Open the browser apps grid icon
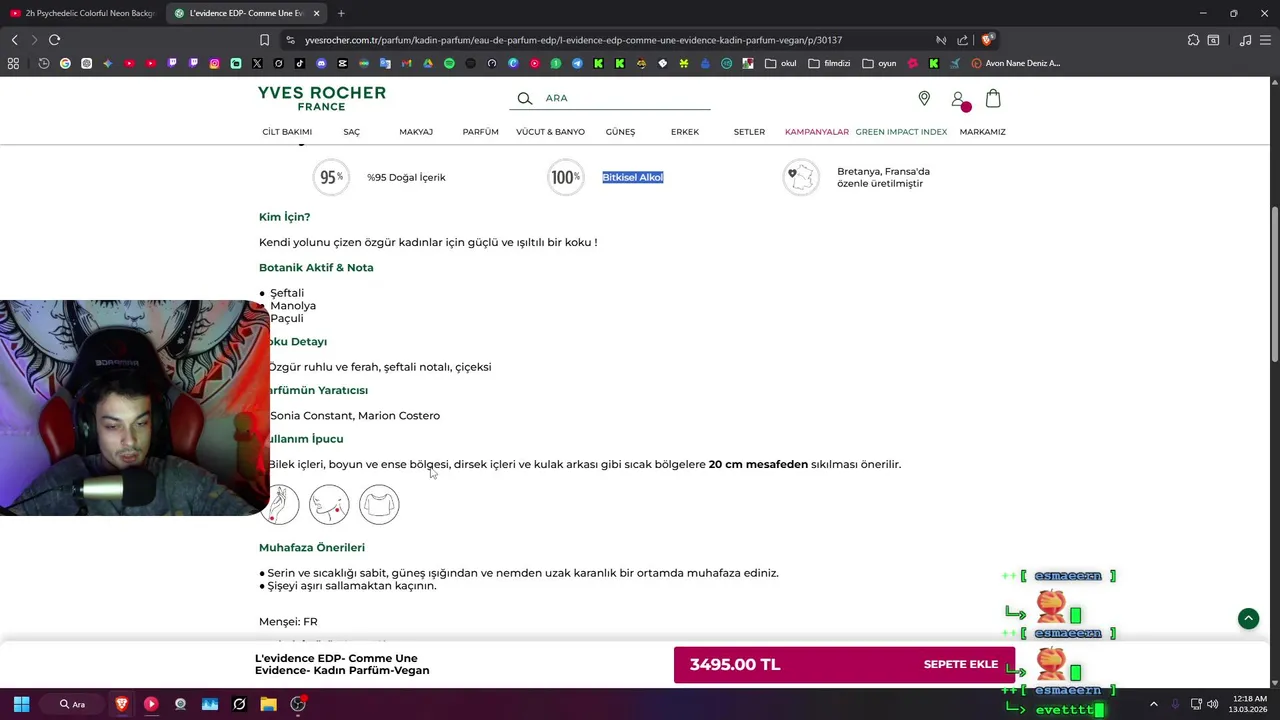Image resolution: width=1280 pixels, height=720 pixels. (x=13, y=63)
